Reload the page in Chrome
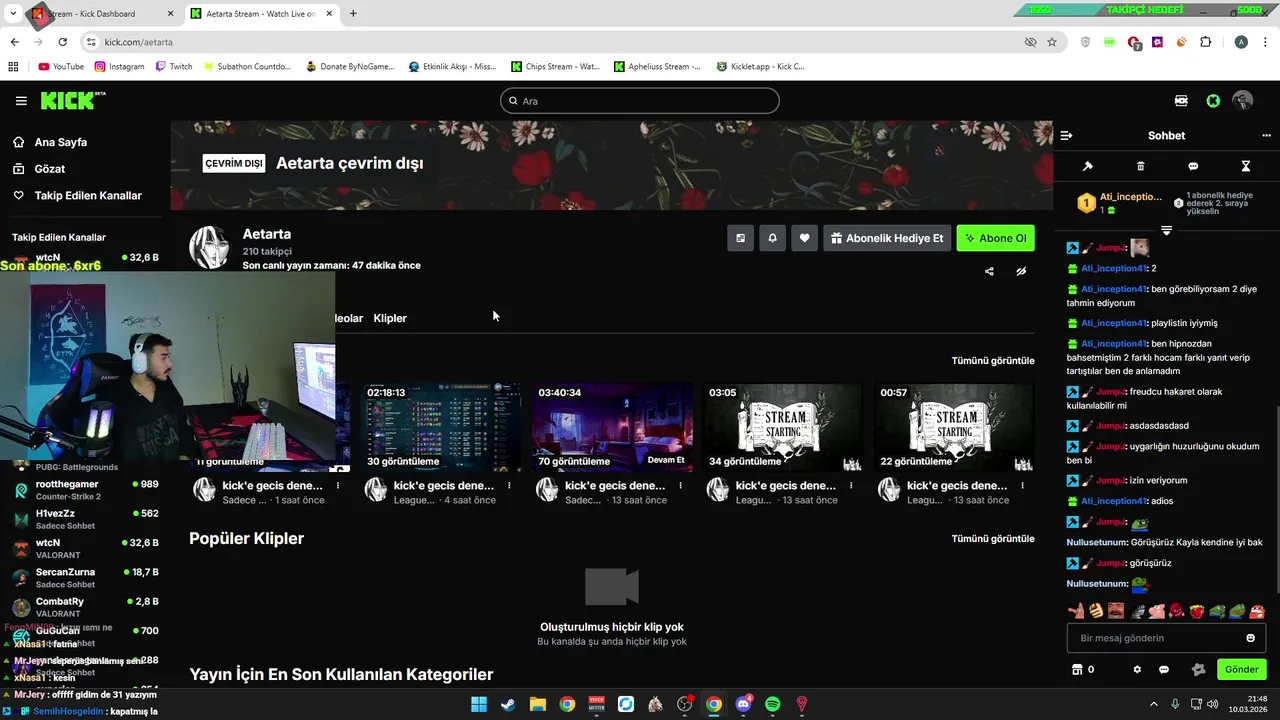 coord(62,42)
